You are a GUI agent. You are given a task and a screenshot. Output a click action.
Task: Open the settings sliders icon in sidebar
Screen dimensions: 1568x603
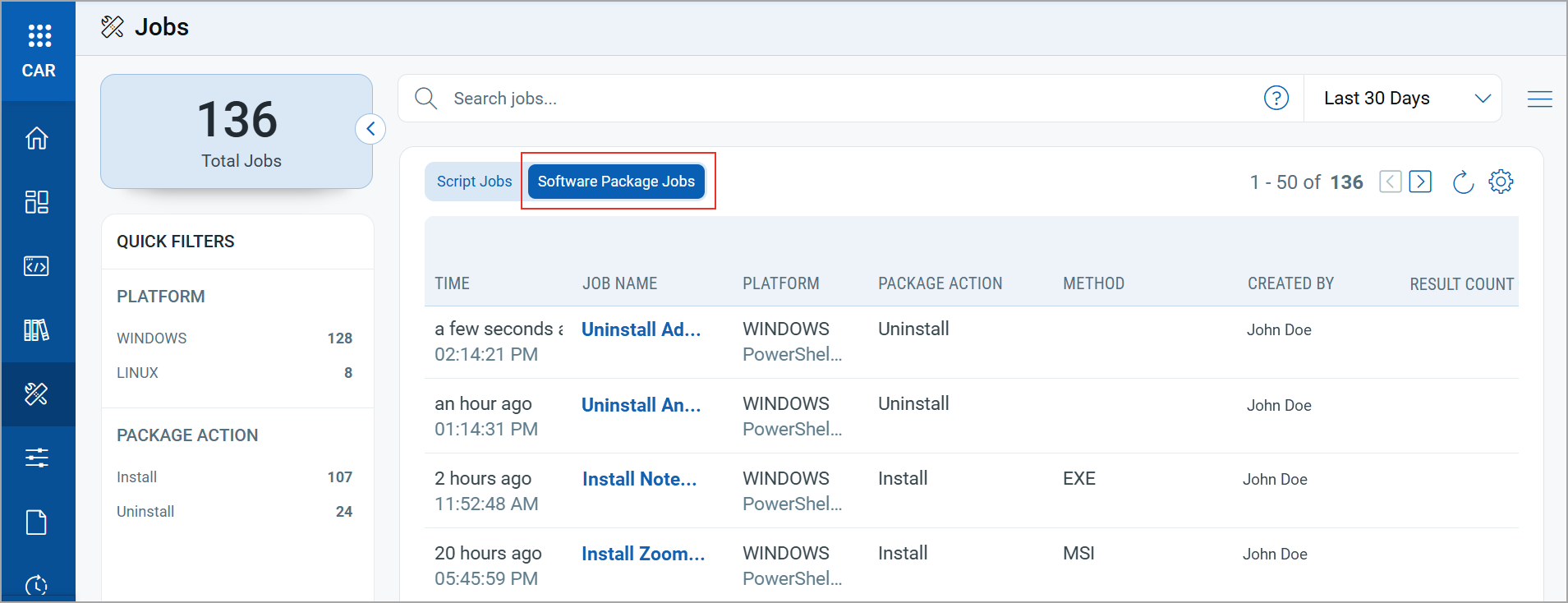pyautogui.click(x=37, y=458)
